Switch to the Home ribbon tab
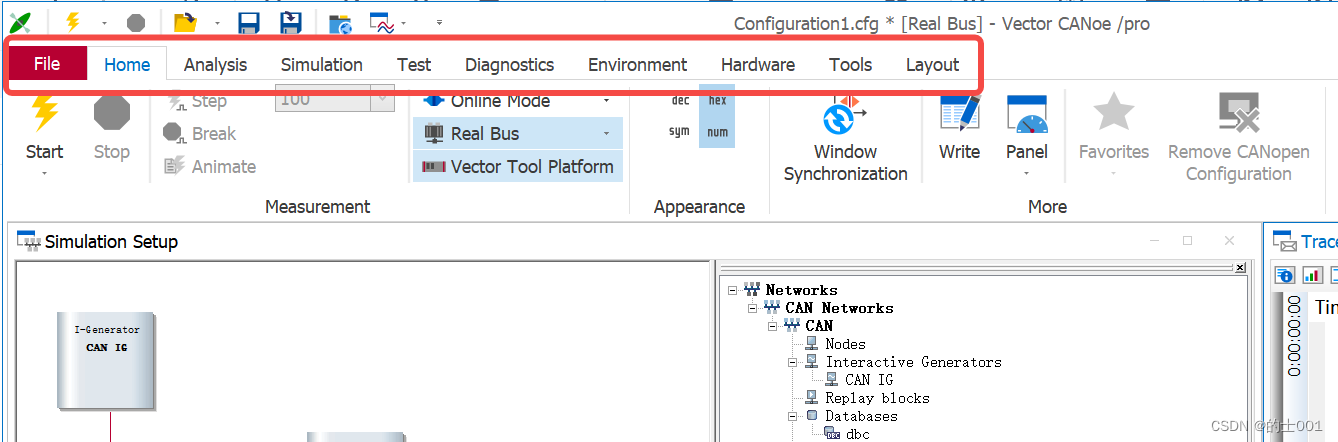 [x=127, y=64]
